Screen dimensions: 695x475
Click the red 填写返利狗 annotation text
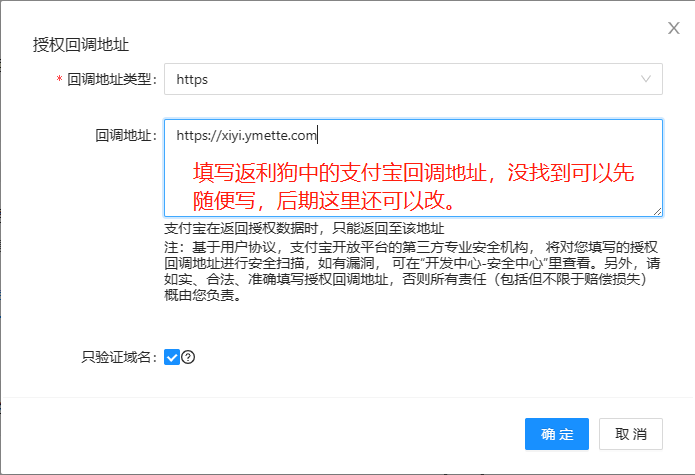click(x=413, y=186)
